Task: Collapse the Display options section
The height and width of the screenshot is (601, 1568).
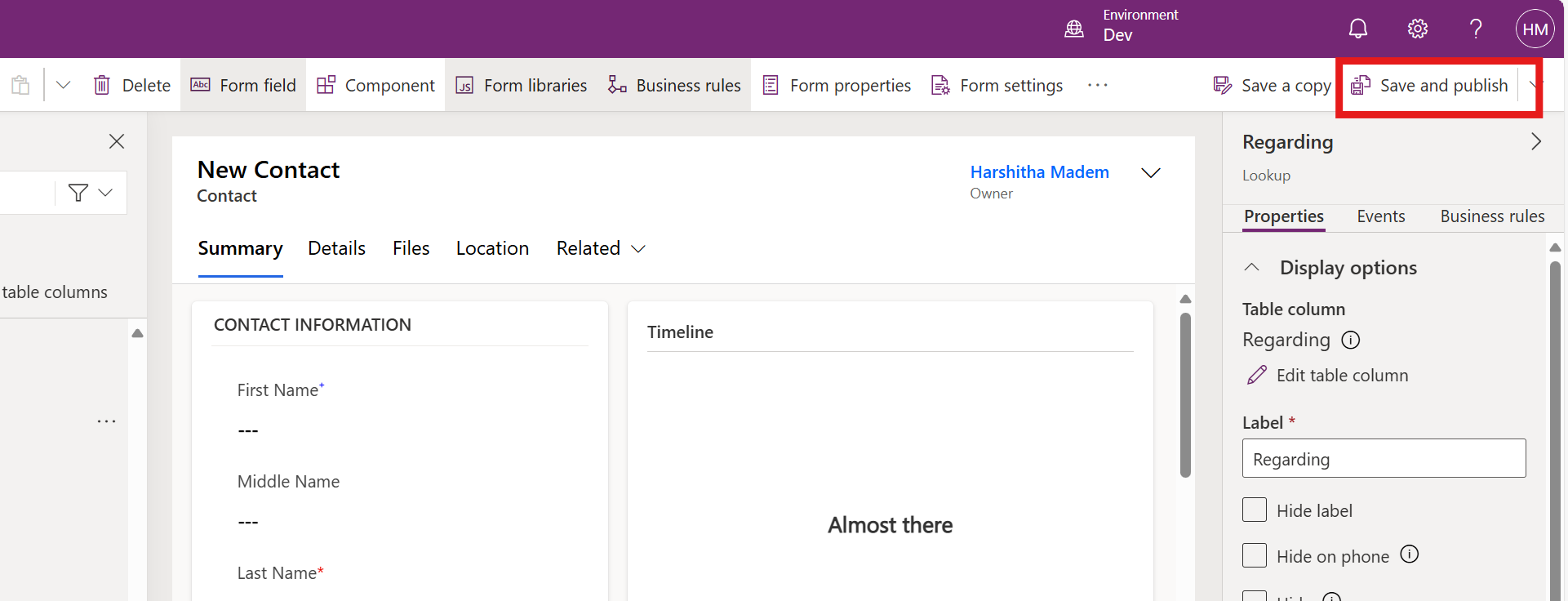Action: pyautogui.click(x=1251, y=268)
